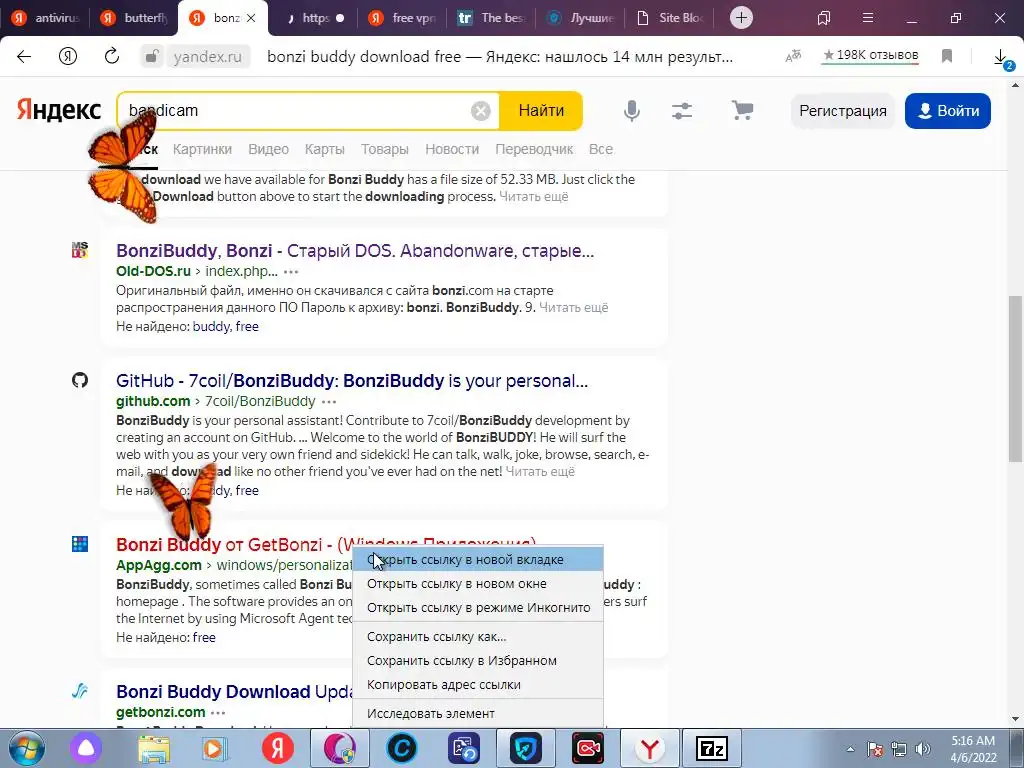Click the 198K отзывов rating link
1024x768 pixels.
pyautogui.click(x=871, y=56)
